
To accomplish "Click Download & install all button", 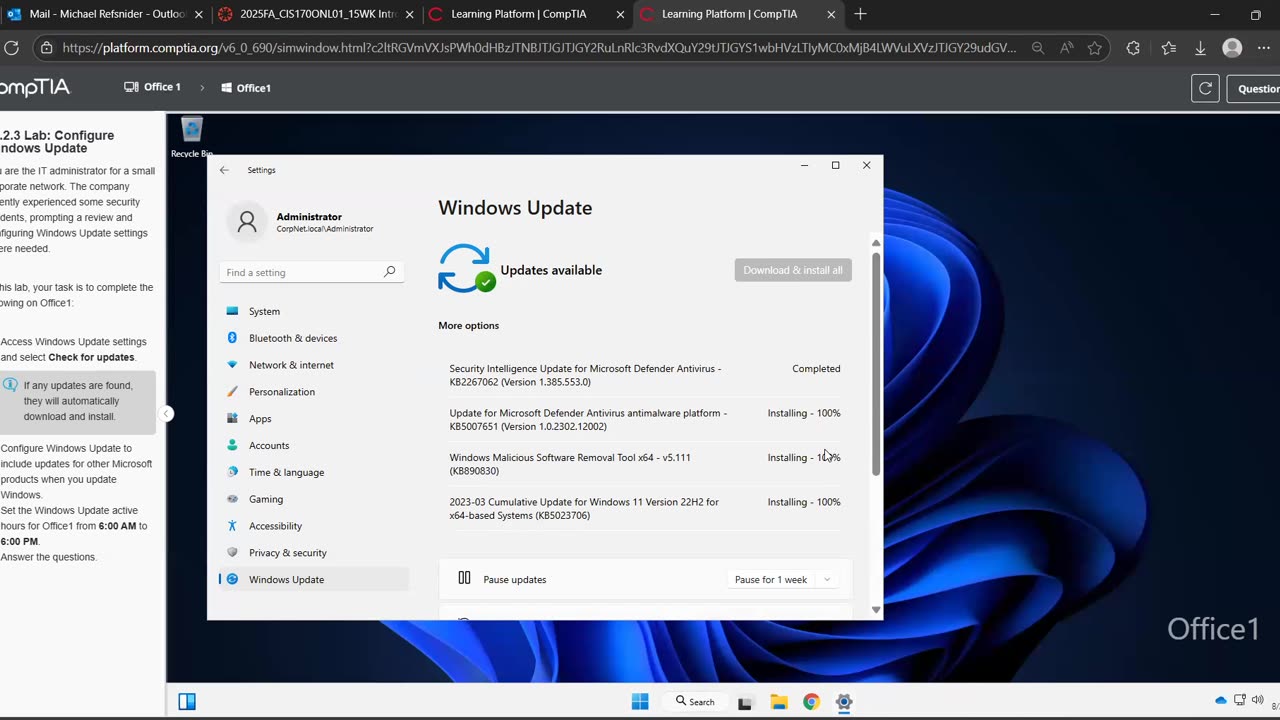I will point(793,270).
